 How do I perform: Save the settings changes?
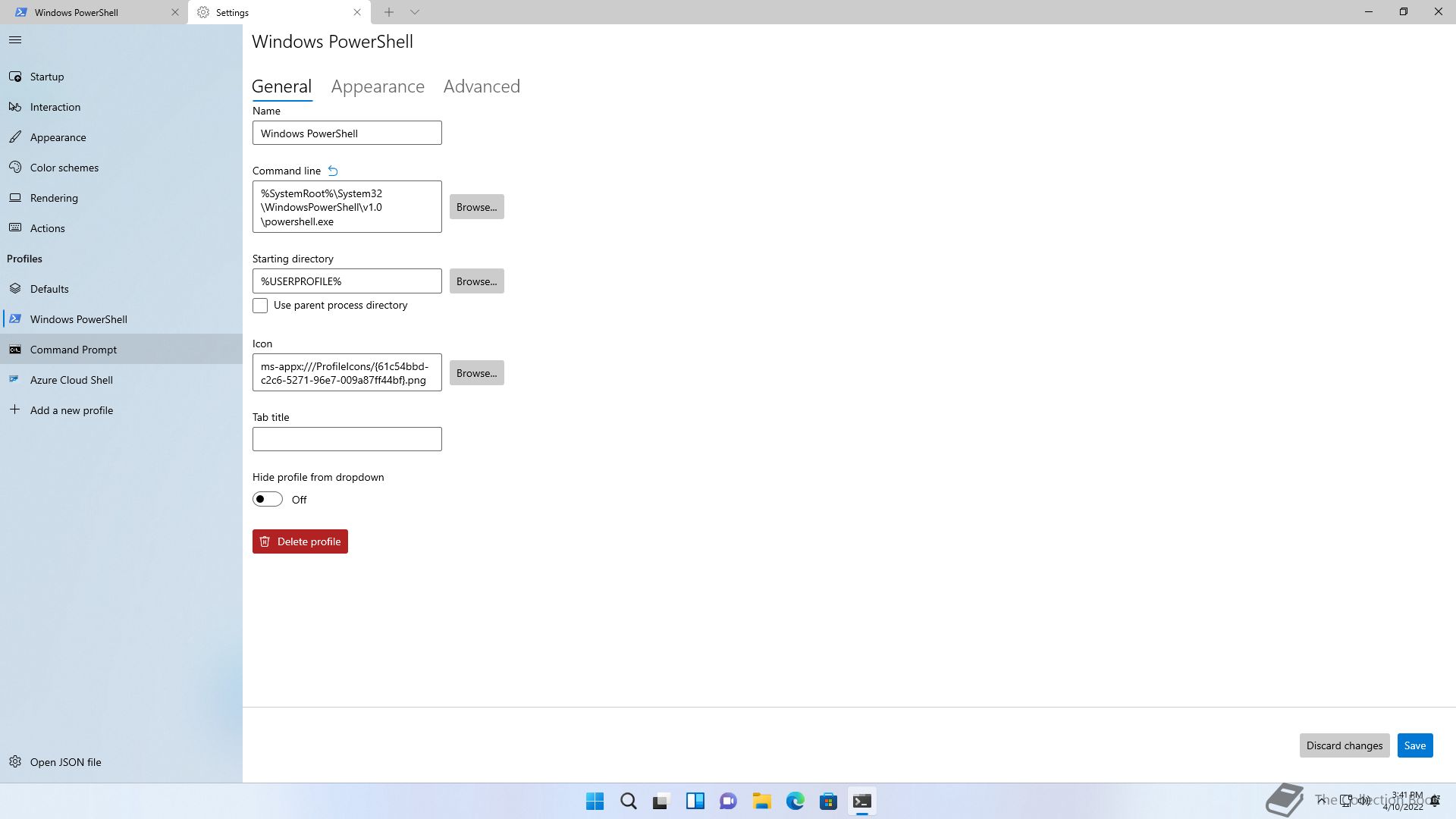[x=1415, y=745]
